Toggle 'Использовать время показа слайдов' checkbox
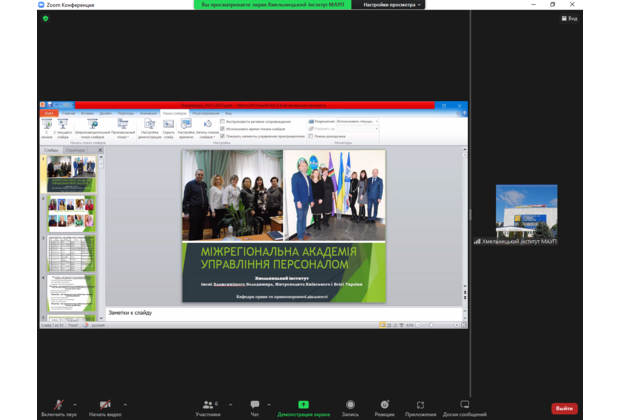This screenshot has width=620, height=420. click(222, 128)
